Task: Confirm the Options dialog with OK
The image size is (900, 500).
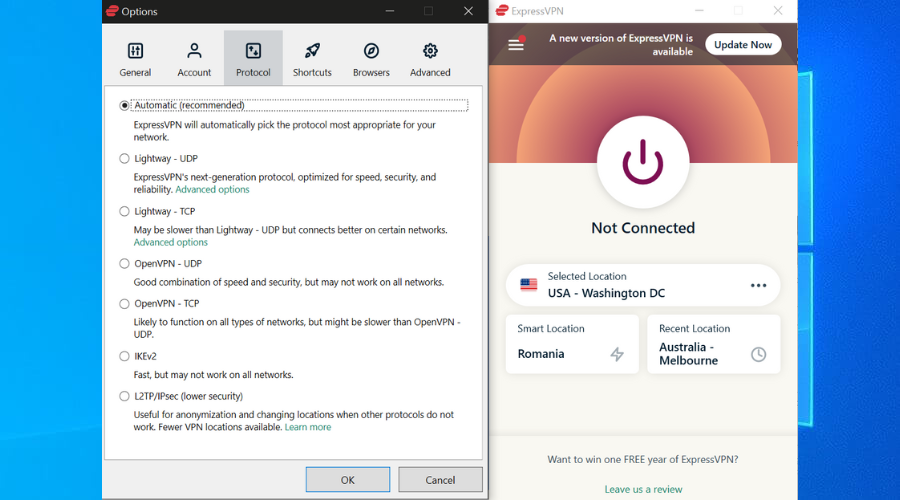Action: pyautogui.click(x=348, y=479)
